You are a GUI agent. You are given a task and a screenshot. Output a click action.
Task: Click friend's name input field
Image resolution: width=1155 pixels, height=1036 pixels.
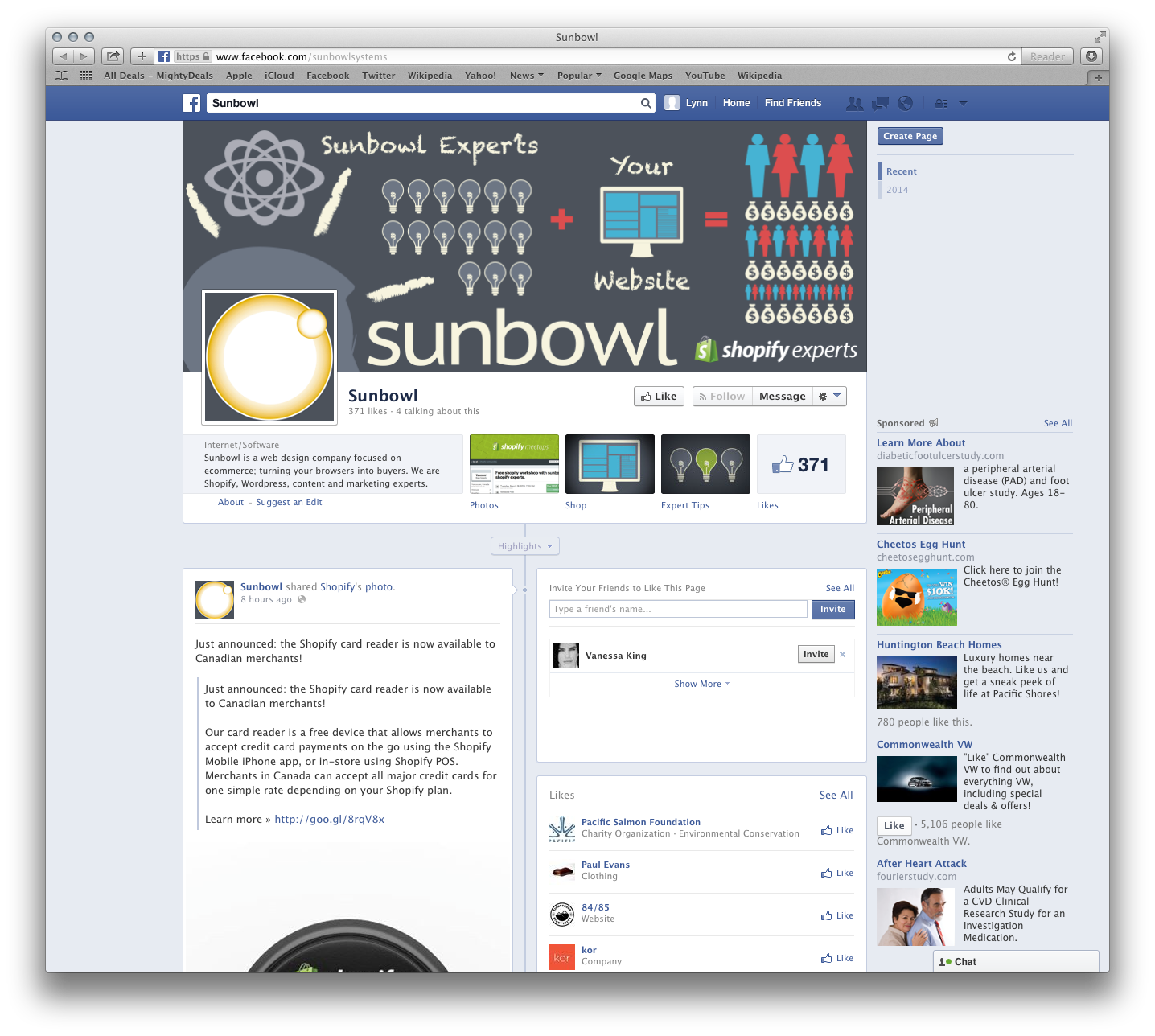point(678,609)
